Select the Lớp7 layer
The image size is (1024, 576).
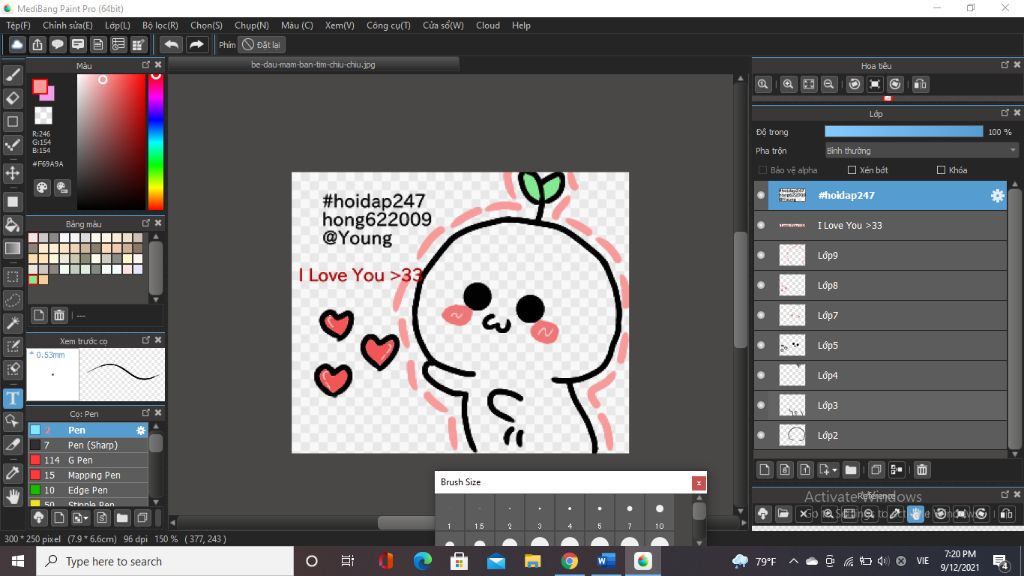(880, 315)
